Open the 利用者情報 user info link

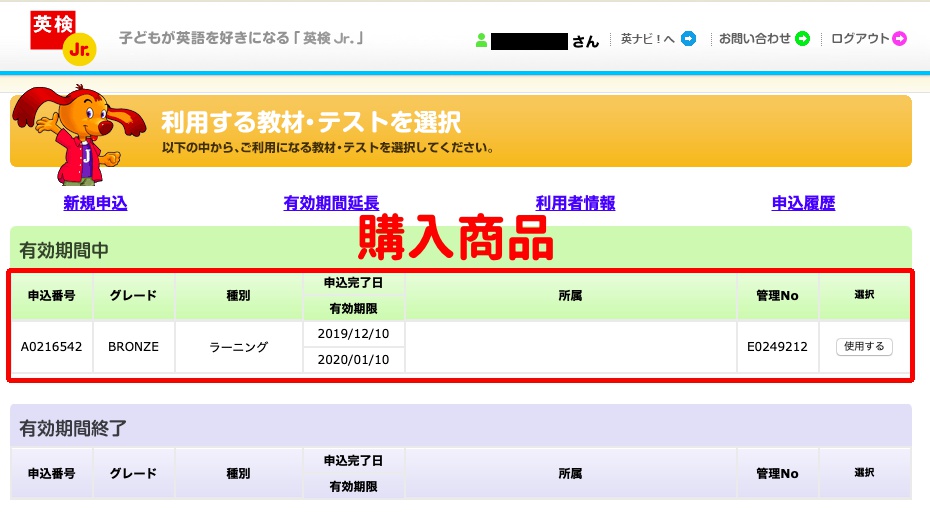[x=575, y=203]
